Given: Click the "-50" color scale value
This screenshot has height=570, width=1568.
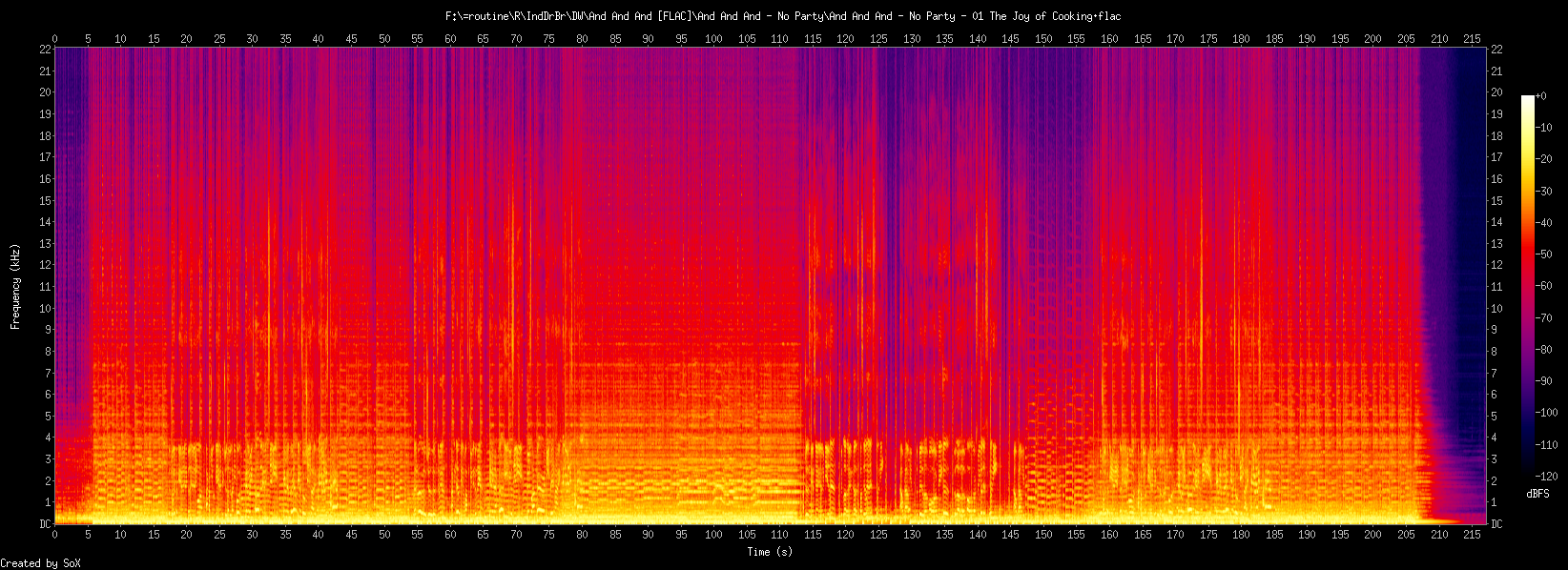Looking at the screenshot, I should 1543,254.
